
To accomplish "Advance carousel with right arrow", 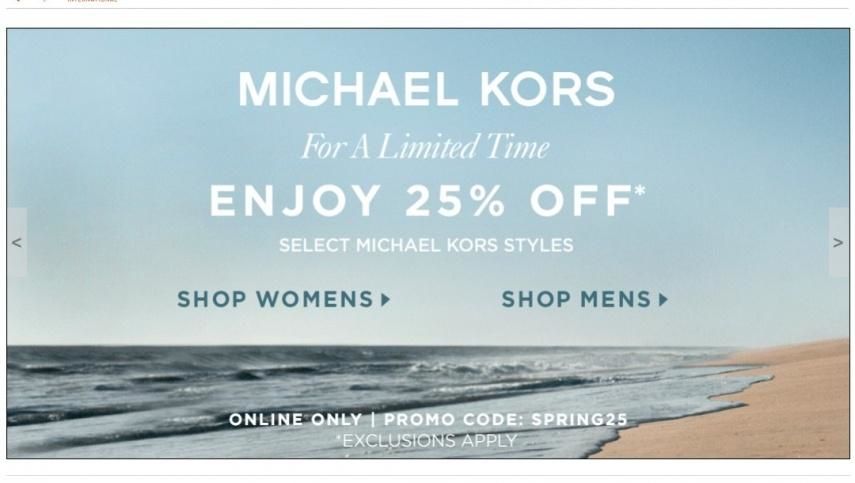I will 839,243.
